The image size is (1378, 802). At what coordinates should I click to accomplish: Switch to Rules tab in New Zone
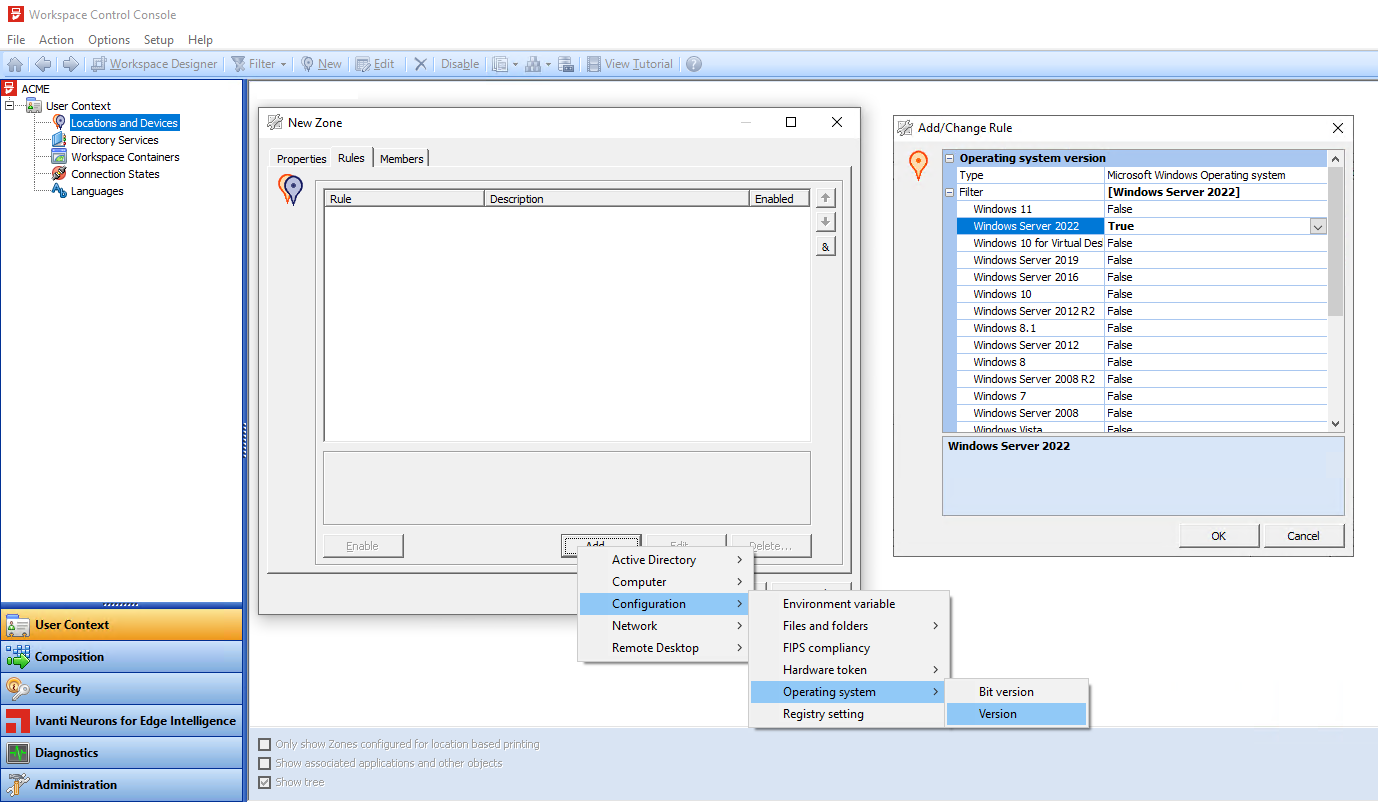[x=351, y=158]
